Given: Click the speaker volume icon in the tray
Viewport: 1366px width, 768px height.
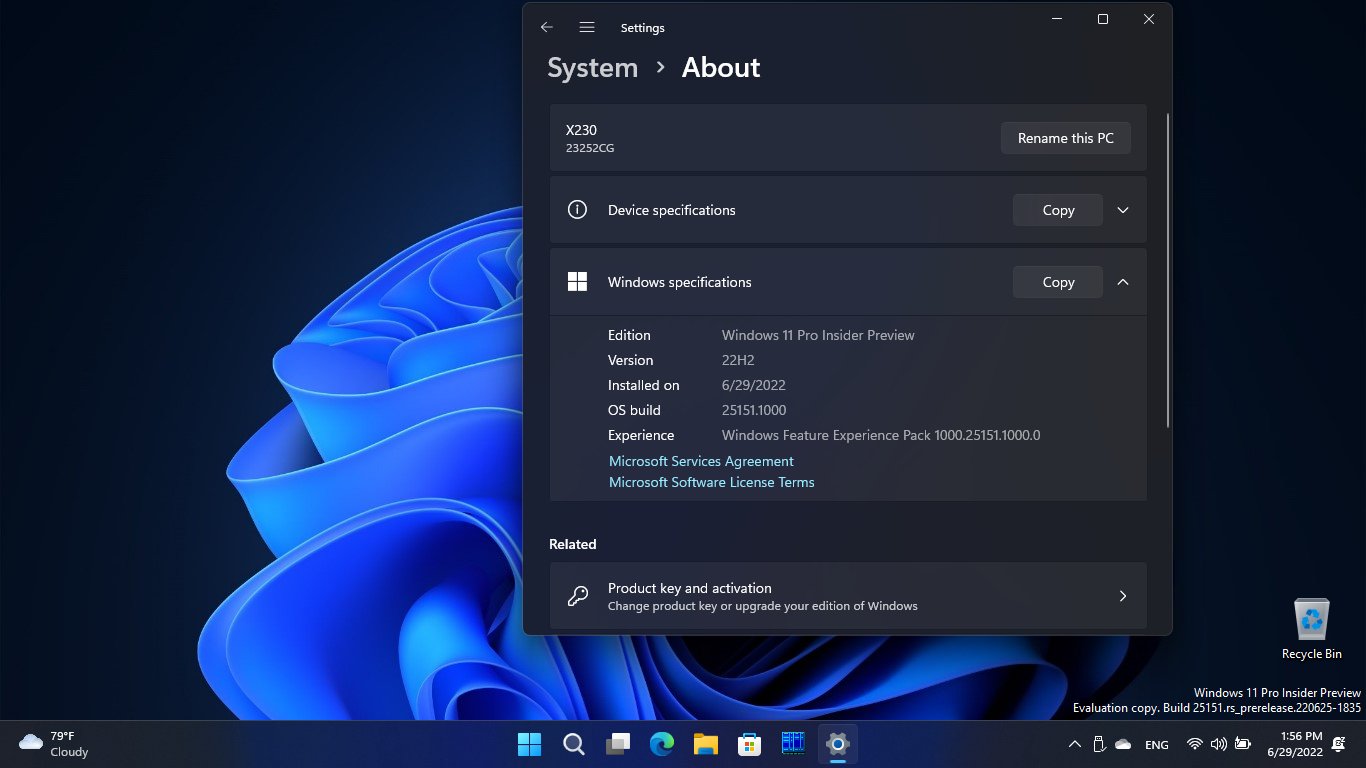Looking at the screenshot, I should pyautogui.click(x=1218, y=744).
